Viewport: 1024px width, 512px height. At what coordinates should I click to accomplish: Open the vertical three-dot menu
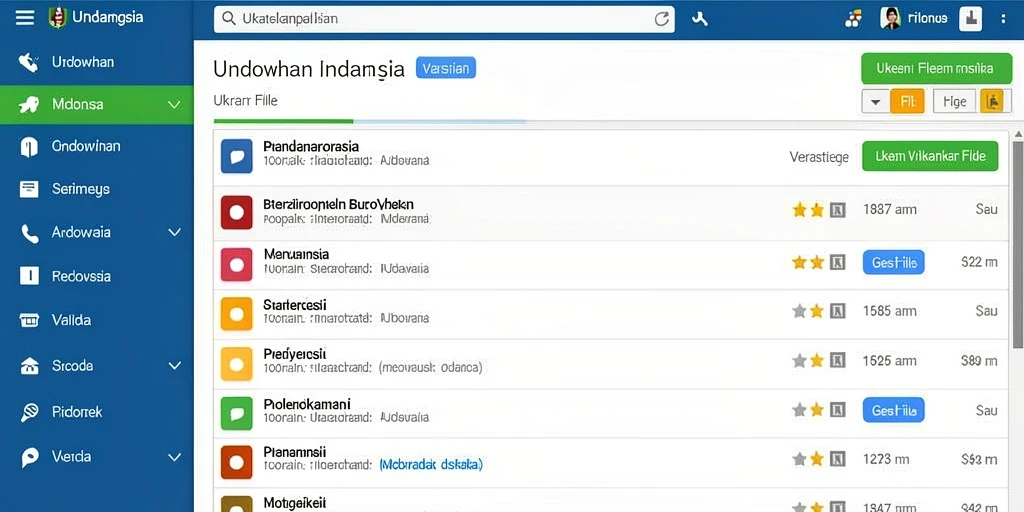(1004, 19)
